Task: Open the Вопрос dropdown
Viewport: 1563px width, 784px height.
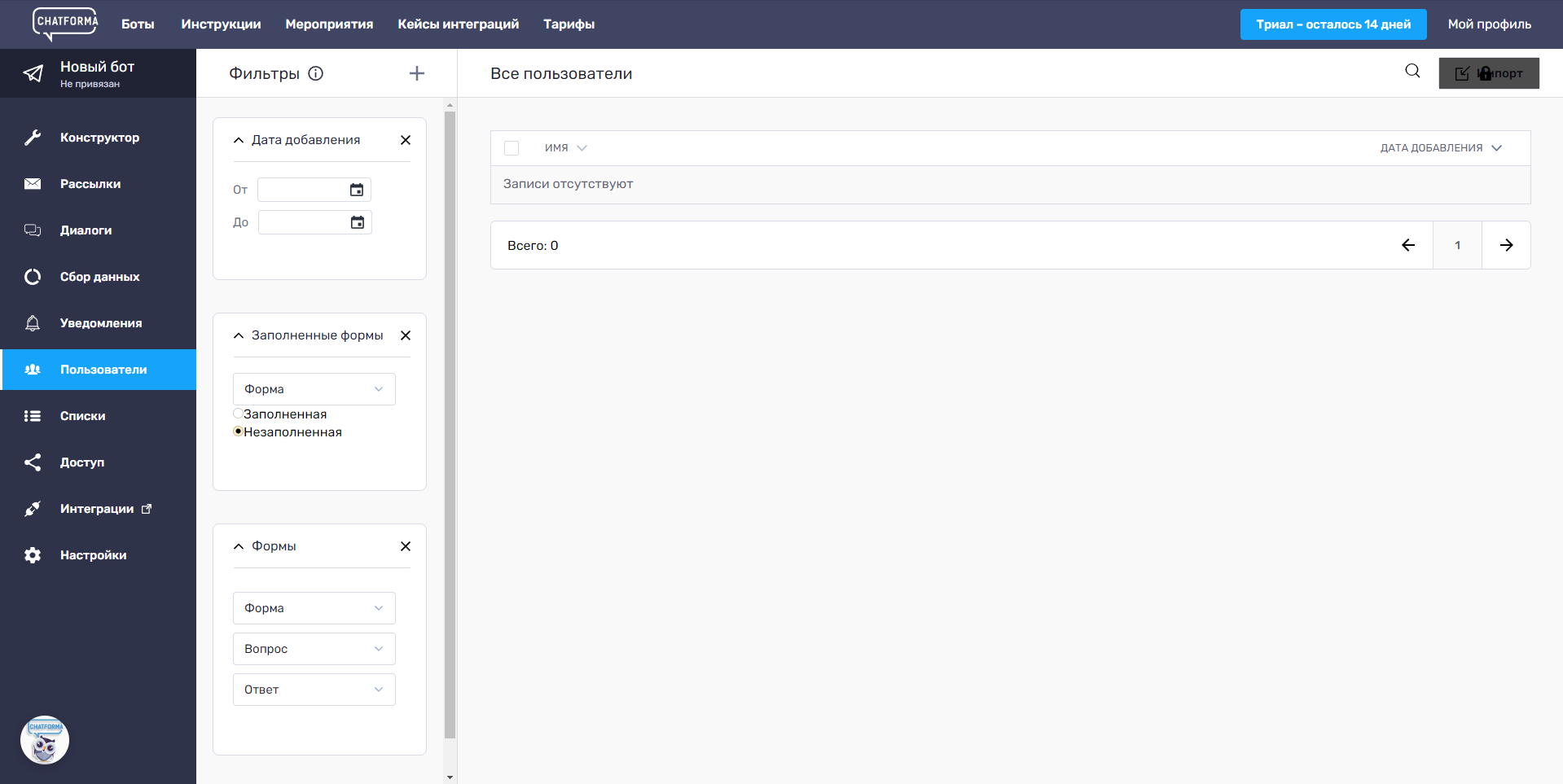Action: click(314, 649)
